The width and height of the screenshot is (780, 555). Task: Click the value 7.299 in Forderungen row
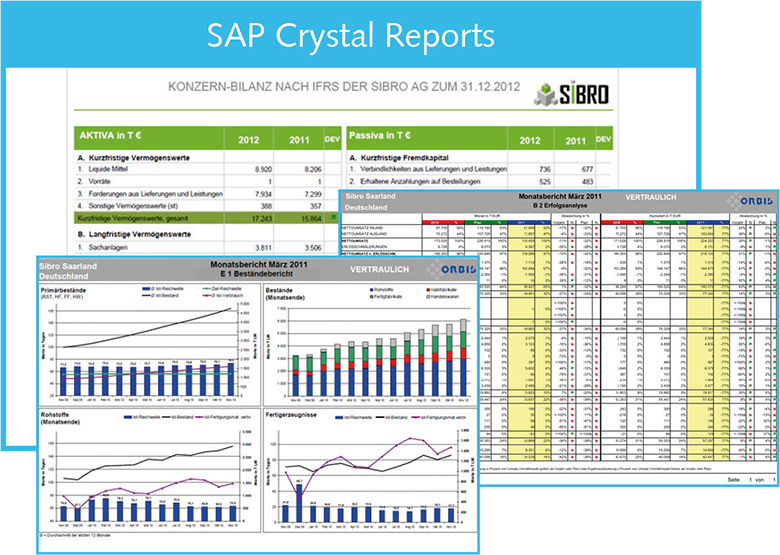(313, 194)
